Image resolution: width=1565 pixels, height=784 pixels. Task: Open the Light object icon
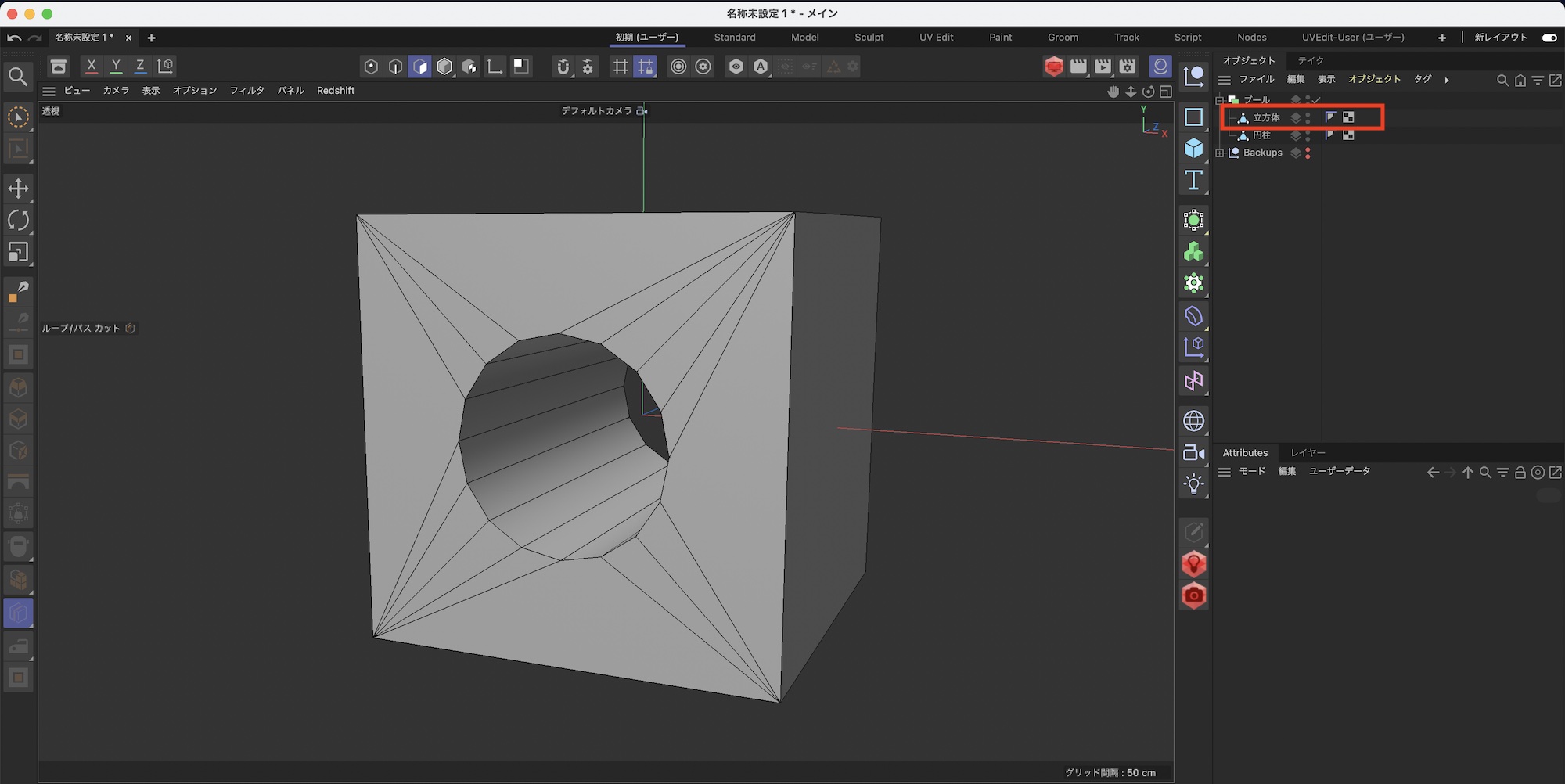click(x=1193, y=484)
